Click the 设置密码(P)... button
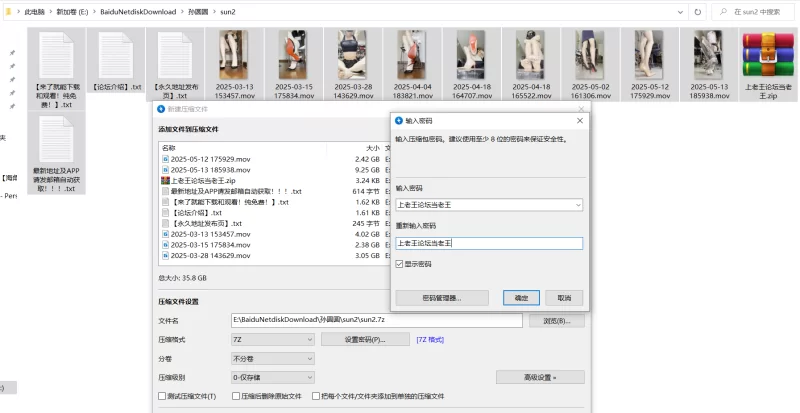Image resolution: width=800 pixels, height=413 pixels. point(365,339)
